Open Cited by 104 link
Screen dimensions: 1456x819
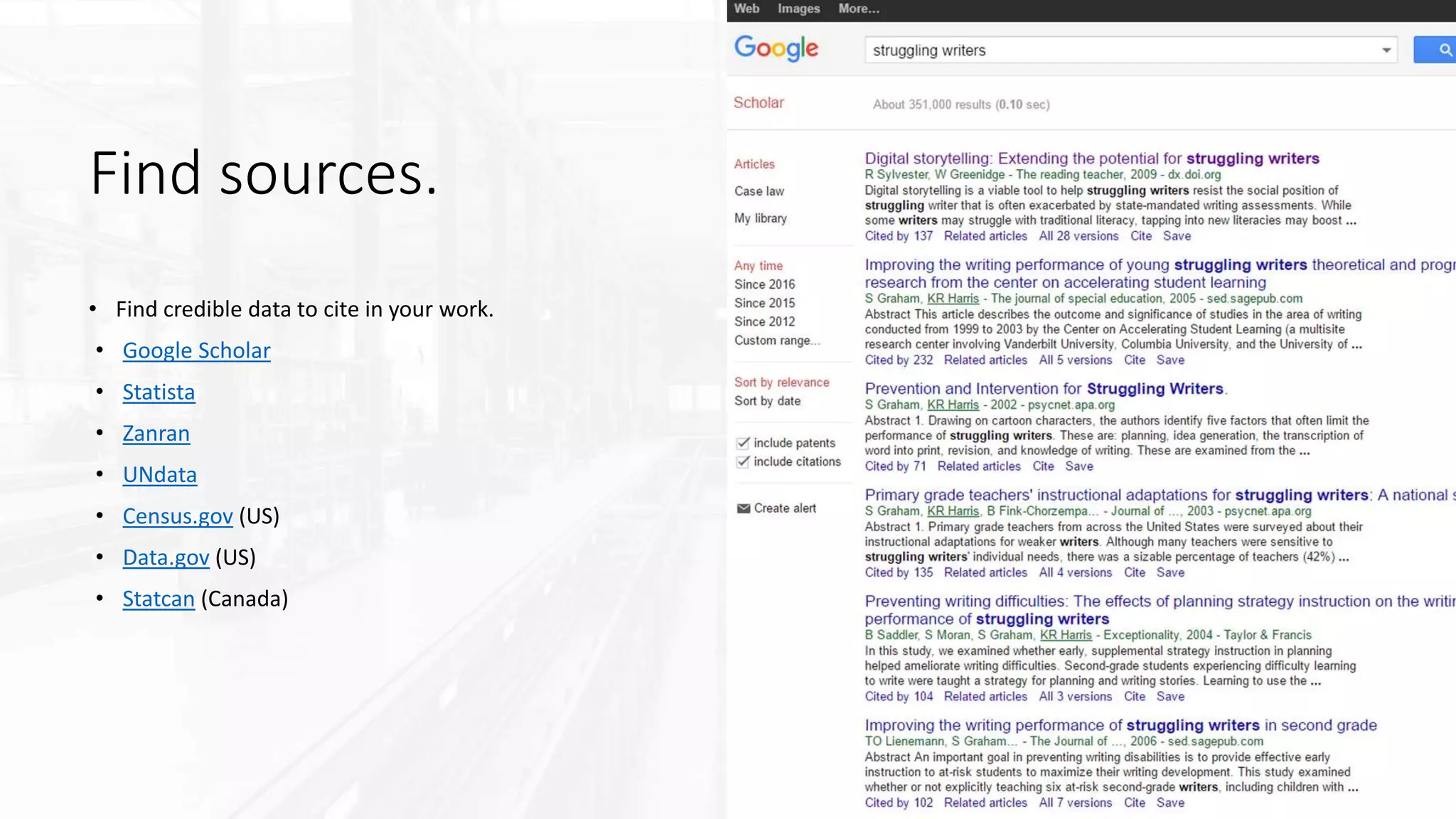(899, 697)
